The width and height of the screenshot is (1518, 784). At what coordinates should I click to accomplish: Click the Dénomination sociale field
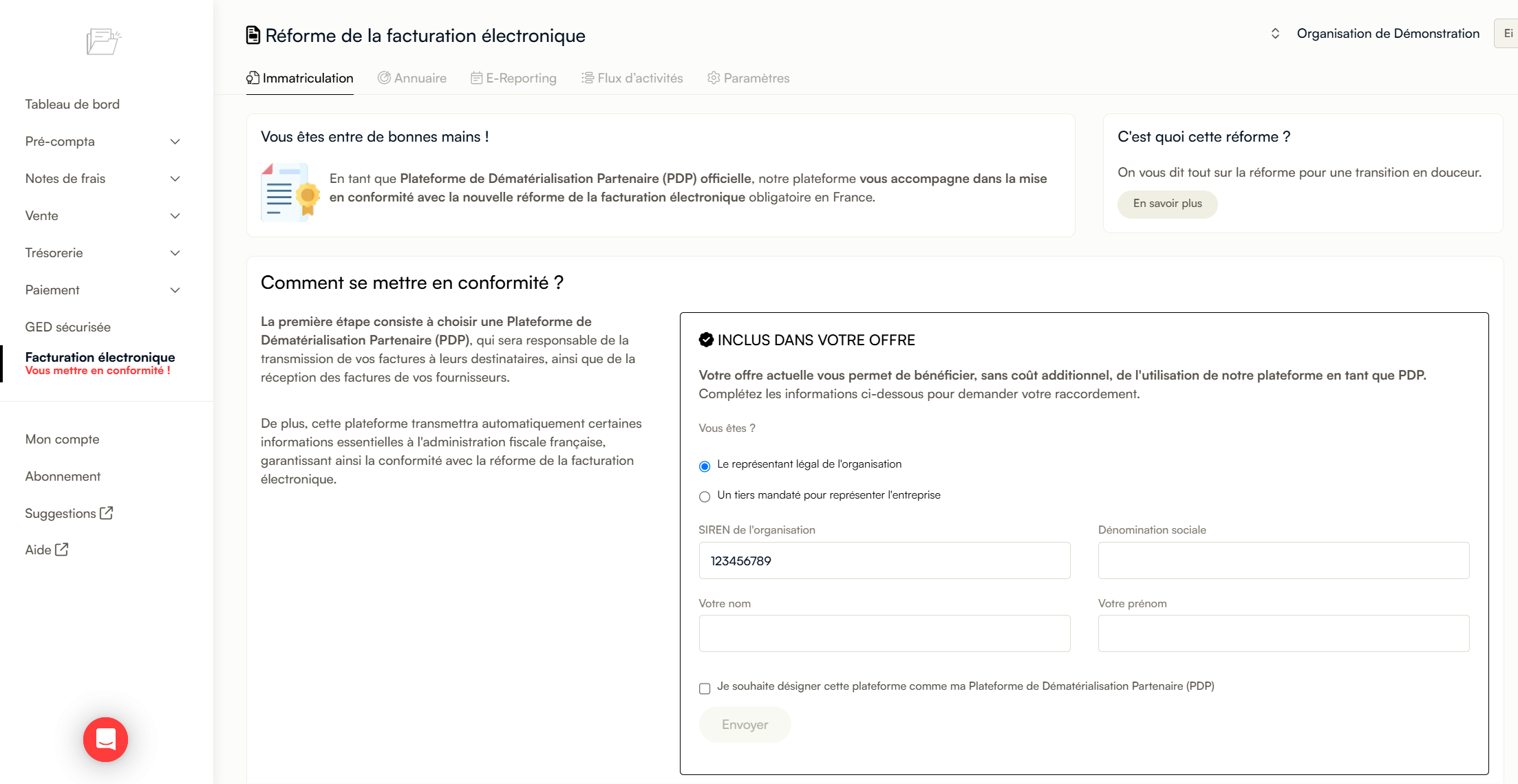click(x=1283, y=560)
